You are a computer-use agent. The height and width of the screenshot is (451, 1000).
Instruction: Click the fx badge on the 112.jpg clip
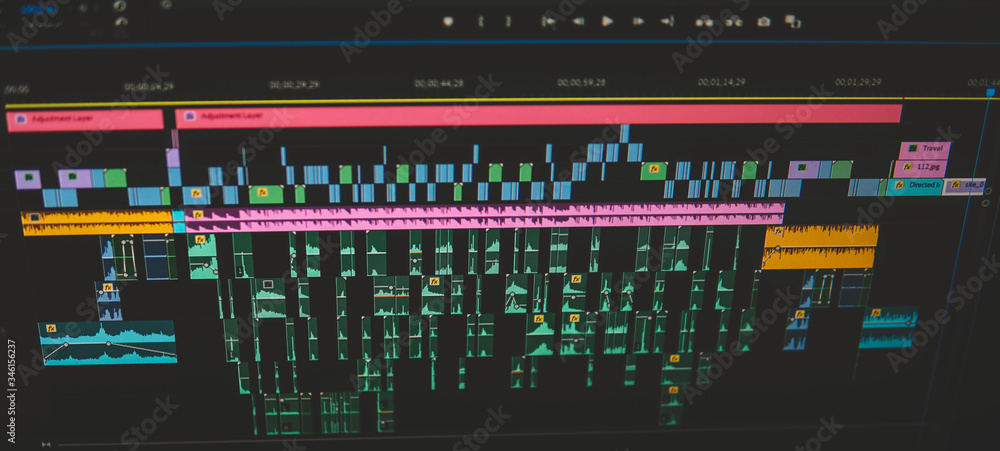(908, 166)
